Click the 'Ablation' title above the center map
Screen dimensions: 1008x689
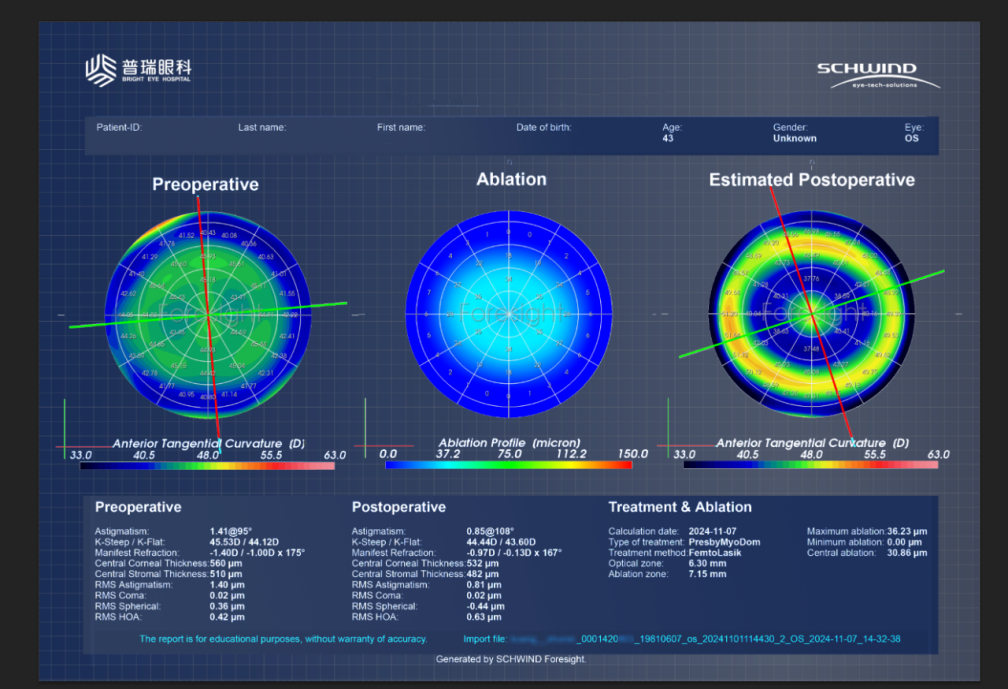tap(512, 179)
